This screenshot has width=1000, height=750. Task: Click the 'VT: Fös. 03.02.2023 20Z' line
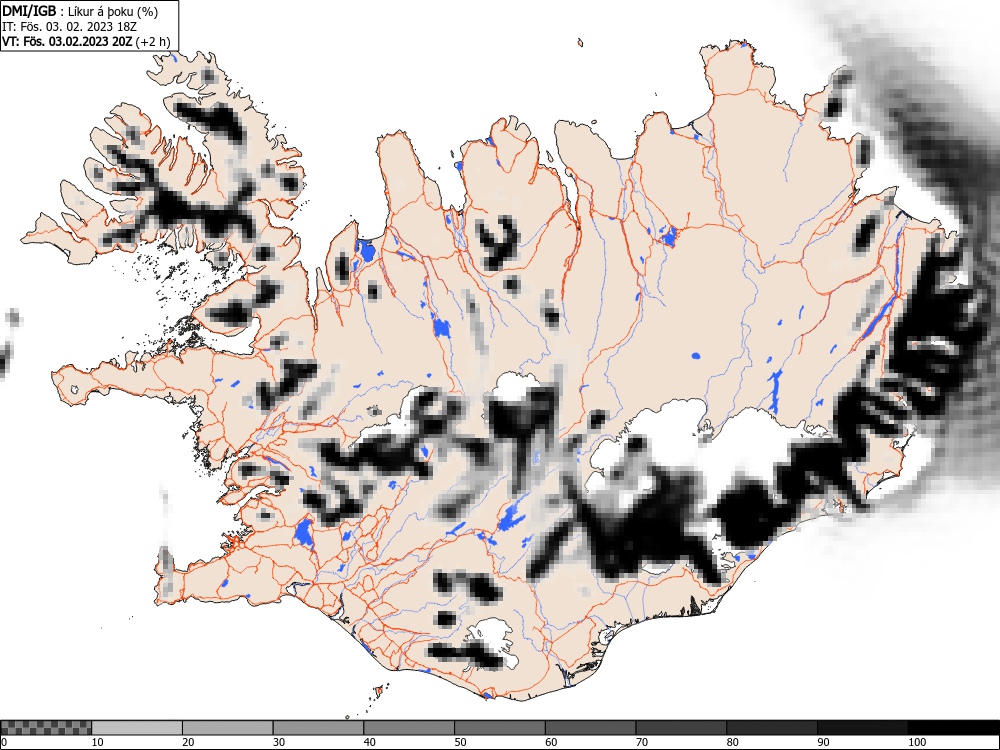pyautogui.click(x=67, y=42)
